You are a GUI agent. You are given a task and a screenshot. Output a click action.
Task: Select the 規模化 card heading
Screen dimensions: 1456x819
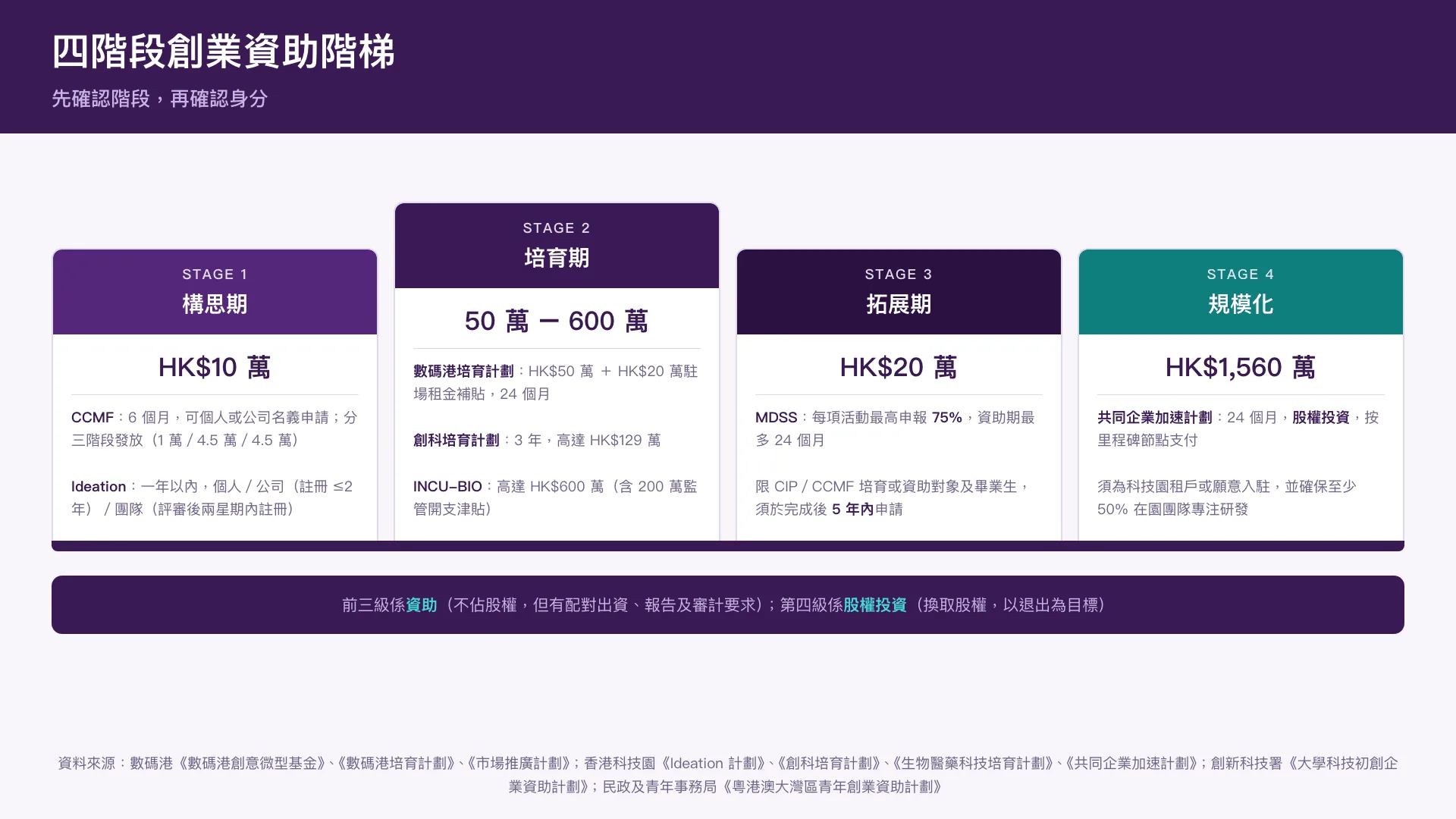click(x=1241, y=304)
